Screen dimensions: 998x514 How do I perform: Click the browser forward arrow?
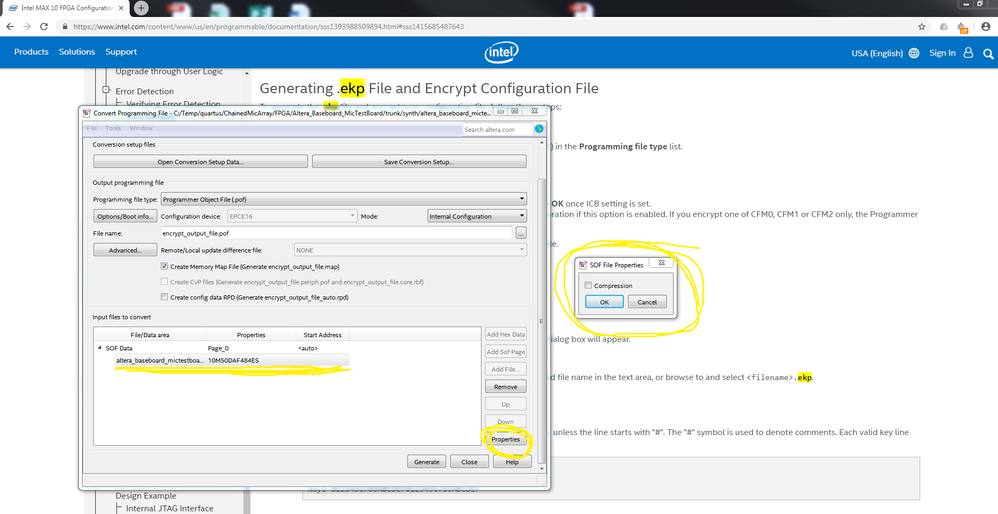tap(27, 27)
